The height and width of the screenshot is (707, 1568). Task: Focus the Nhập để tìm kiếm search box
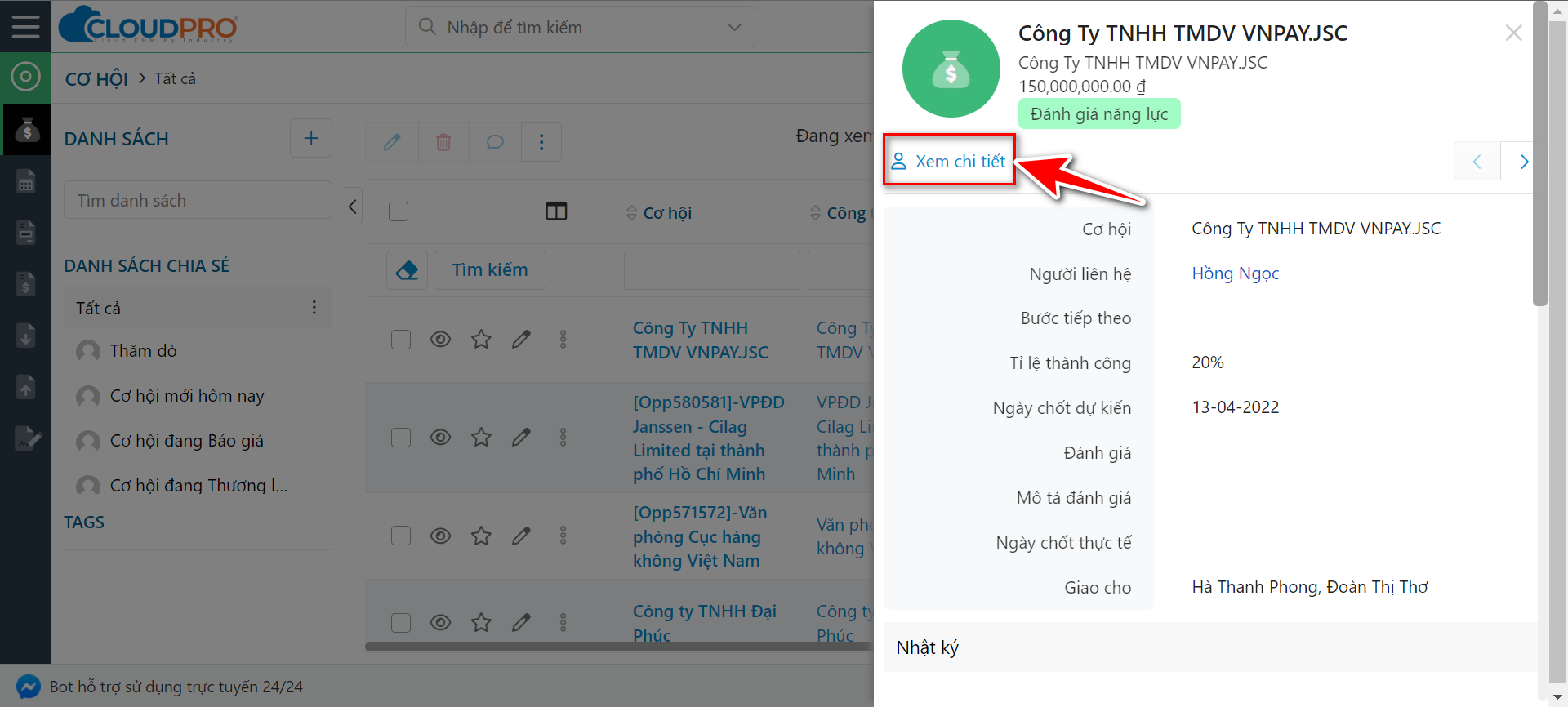coord(580,27)
